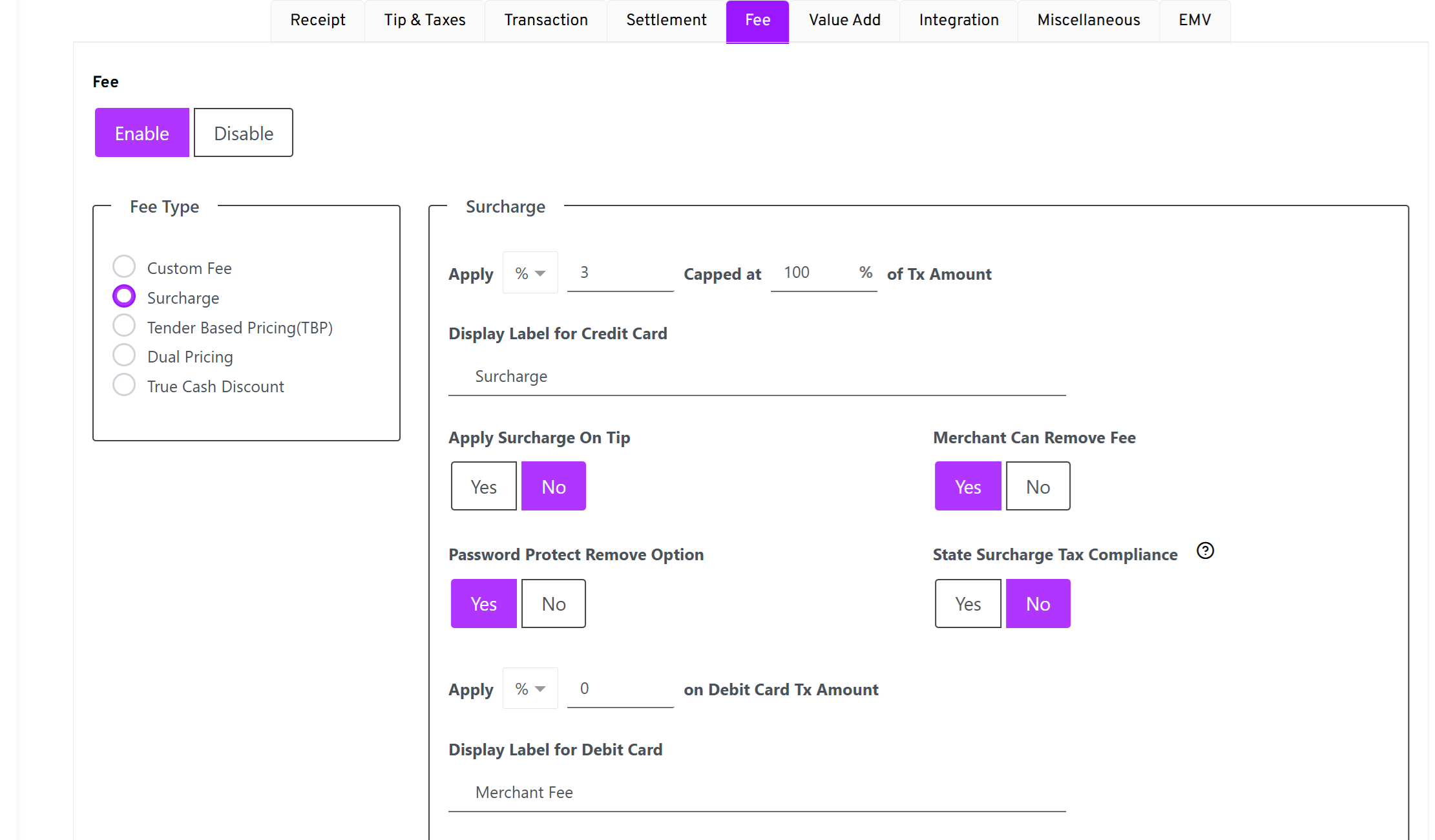Select True Cash Discount radio button

coord(124,385)
